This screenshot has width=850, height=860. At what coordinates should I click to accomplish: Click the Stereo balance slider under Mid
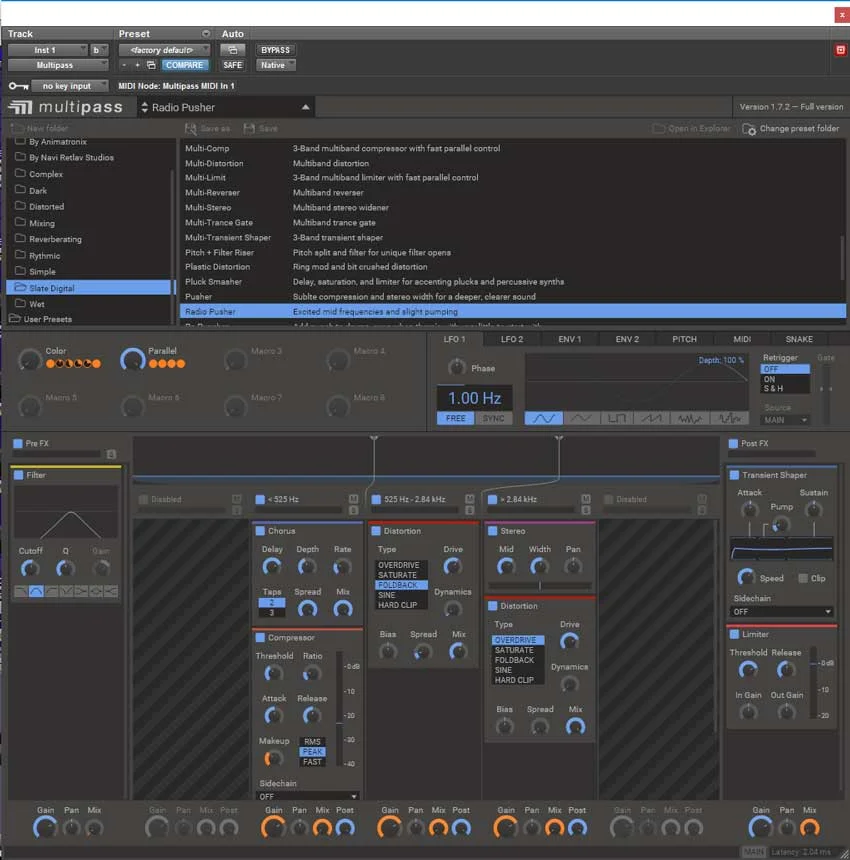coord(540,586)
